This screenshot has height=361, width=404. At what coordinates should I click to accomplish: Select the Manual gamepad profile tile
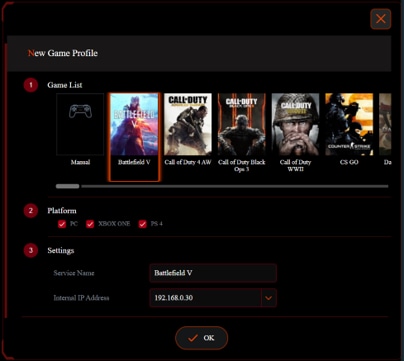pos(80,124)
